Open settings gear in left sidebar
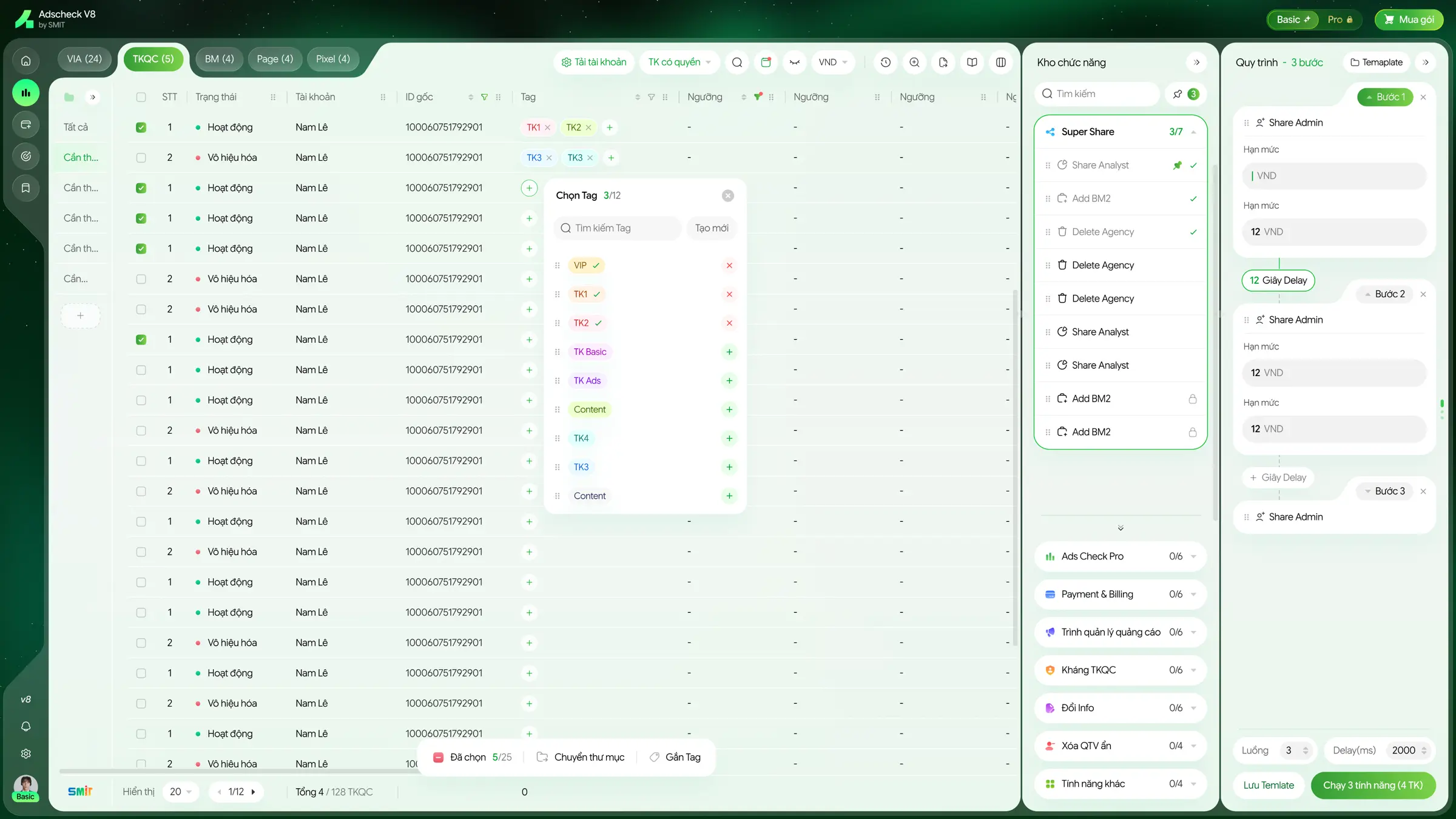1456x819 pixels. coord(25,753)
